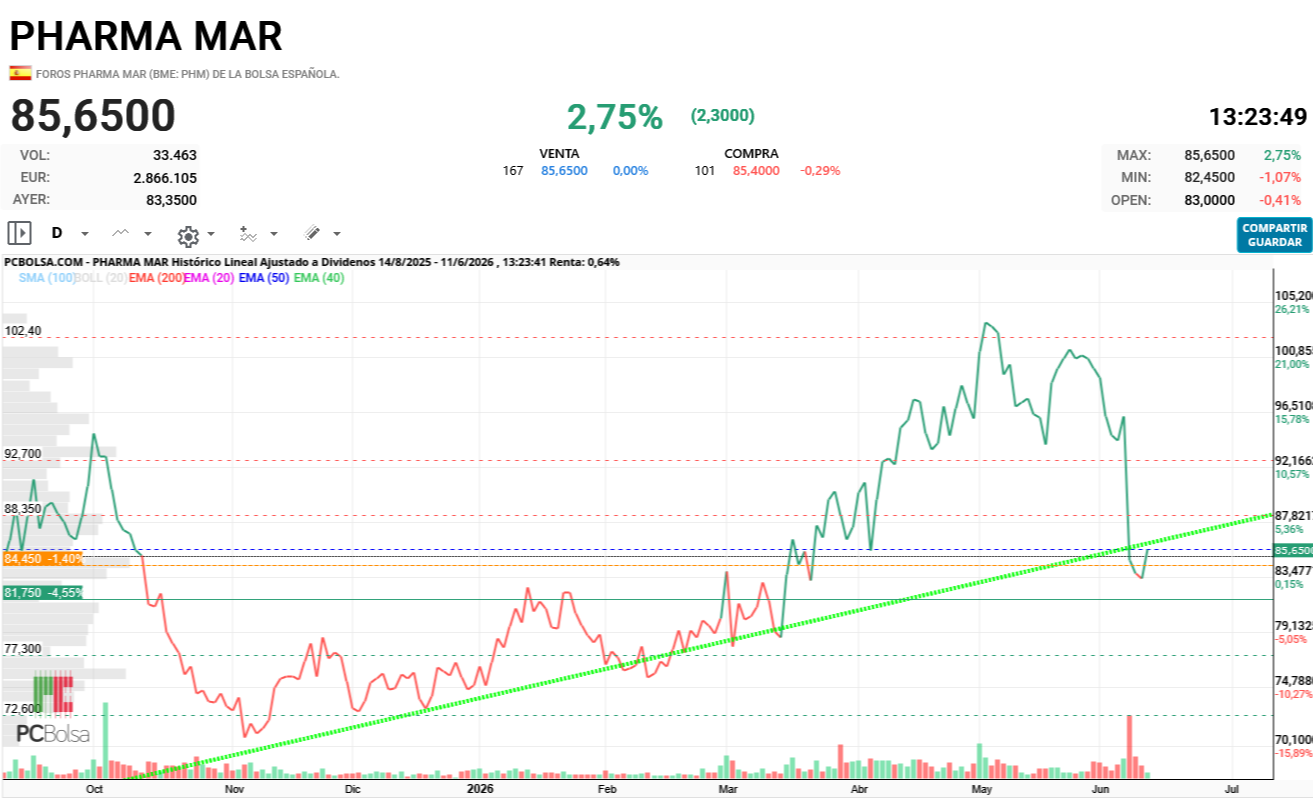
Task: Click the 13:23:49 time display
Action: 1258,117
